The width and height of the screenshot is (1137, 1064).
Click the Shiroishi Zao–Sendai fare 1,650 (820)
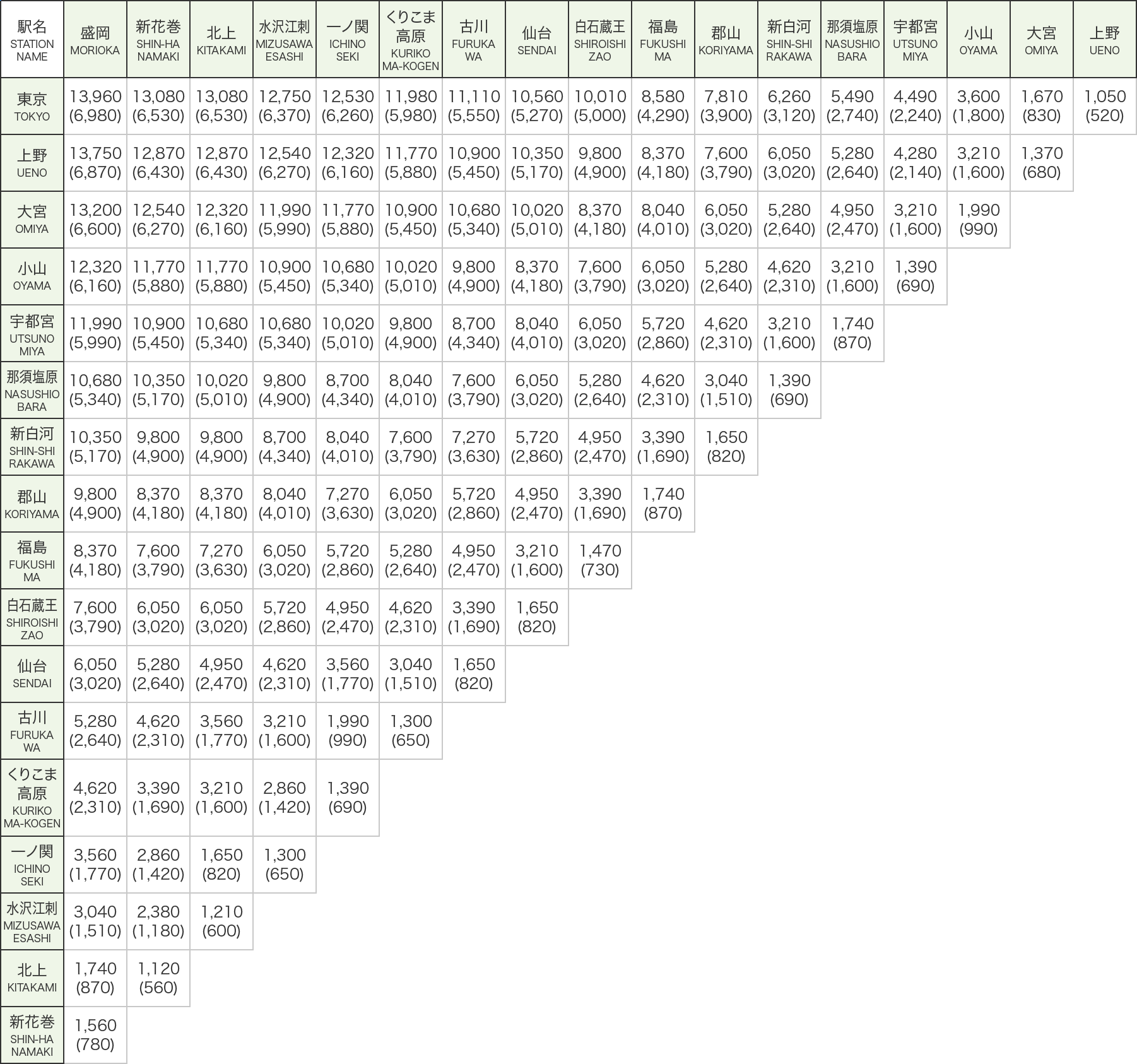(537, 617)
